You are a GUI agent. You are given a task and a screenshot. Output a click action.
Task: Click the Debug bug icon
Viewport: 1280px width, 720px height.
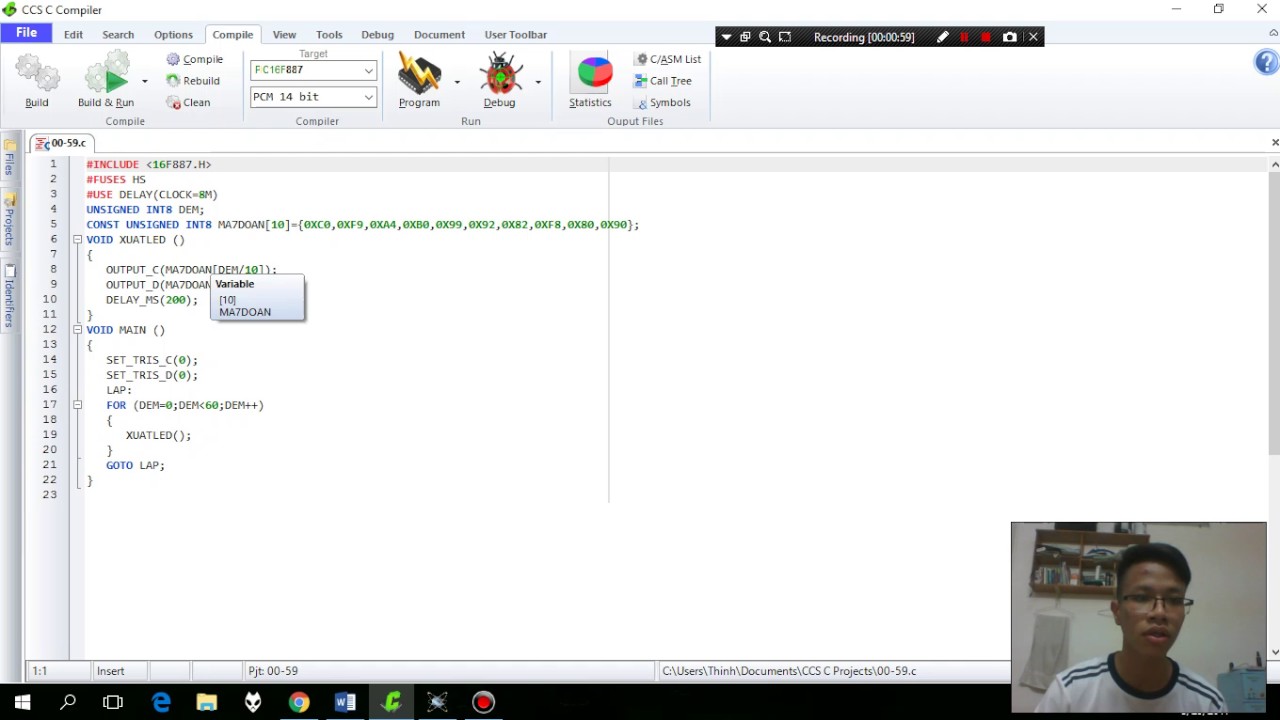coord(500,75)
